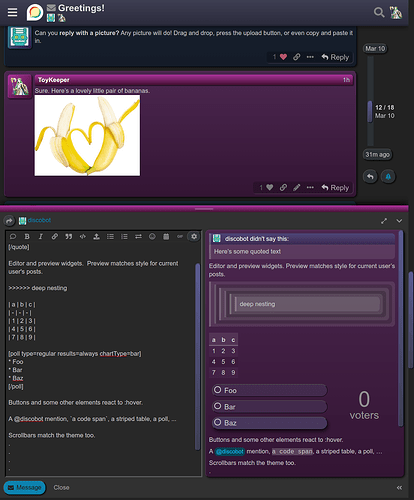Show more actions on discobot's post
The image size is (414, 500).
tap(310, 57)
